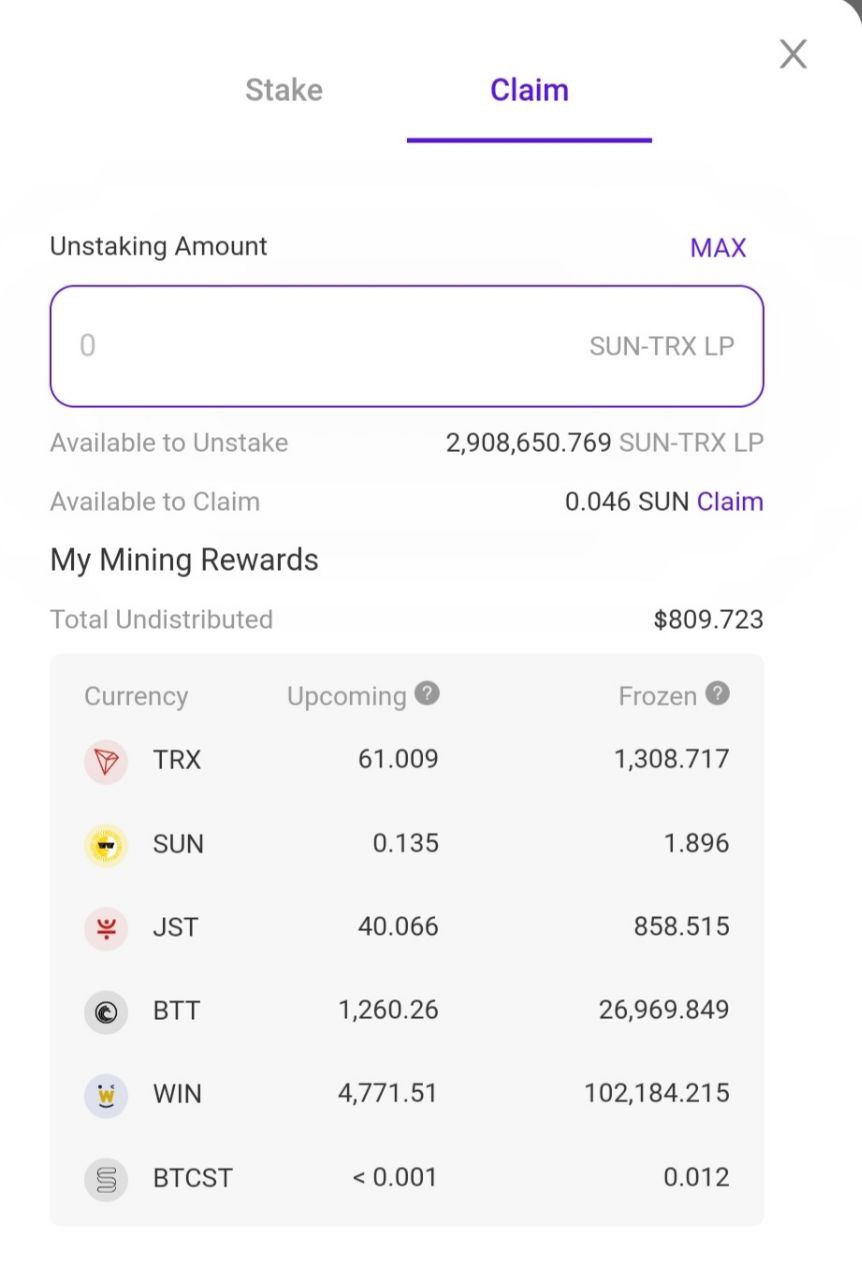
Task: Claim the 0.046 SUN reward link
Action: pyautogui.click(x=730, y=502)
